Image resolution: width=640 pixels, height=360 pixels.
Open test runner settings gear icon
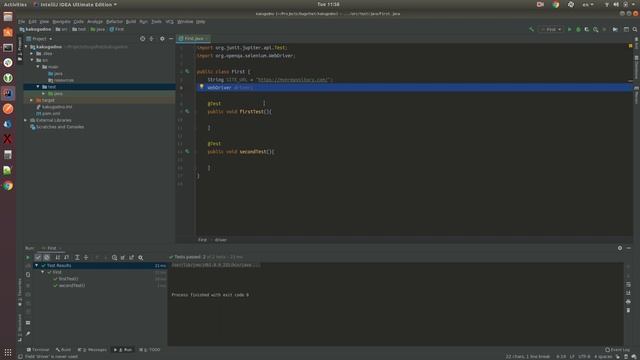point(141,258)
